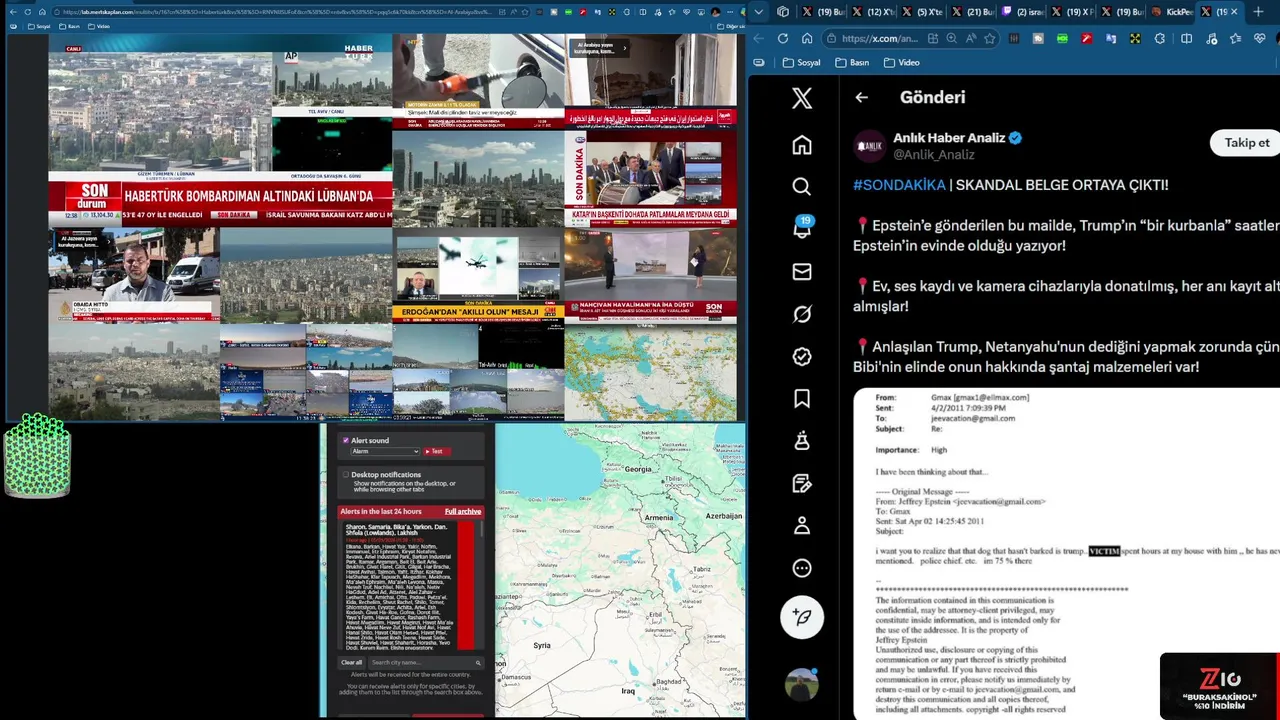Open the Epstein email image in post
This screenshot has width=1280, height=720.
(1066, 553)
